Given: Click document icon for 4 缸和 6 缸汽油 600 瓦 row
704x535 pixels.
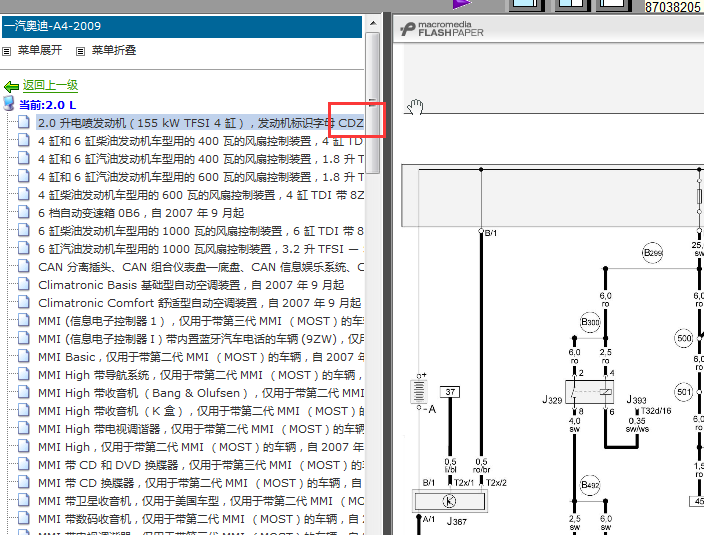Looking at the screenshot, I should [23, 176].
